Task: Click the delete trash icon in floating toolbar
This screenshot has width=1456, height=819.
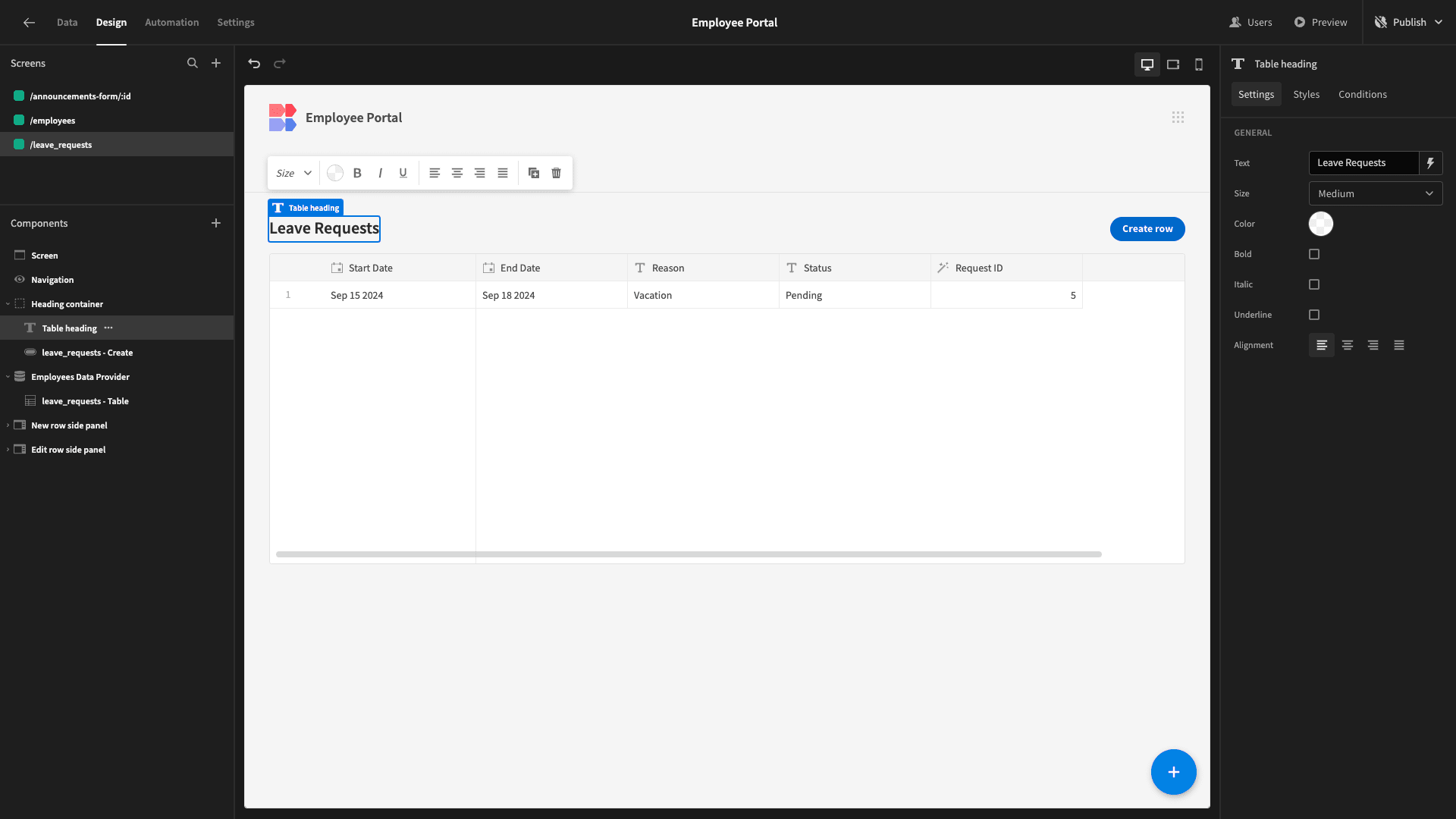Action: 556,173
